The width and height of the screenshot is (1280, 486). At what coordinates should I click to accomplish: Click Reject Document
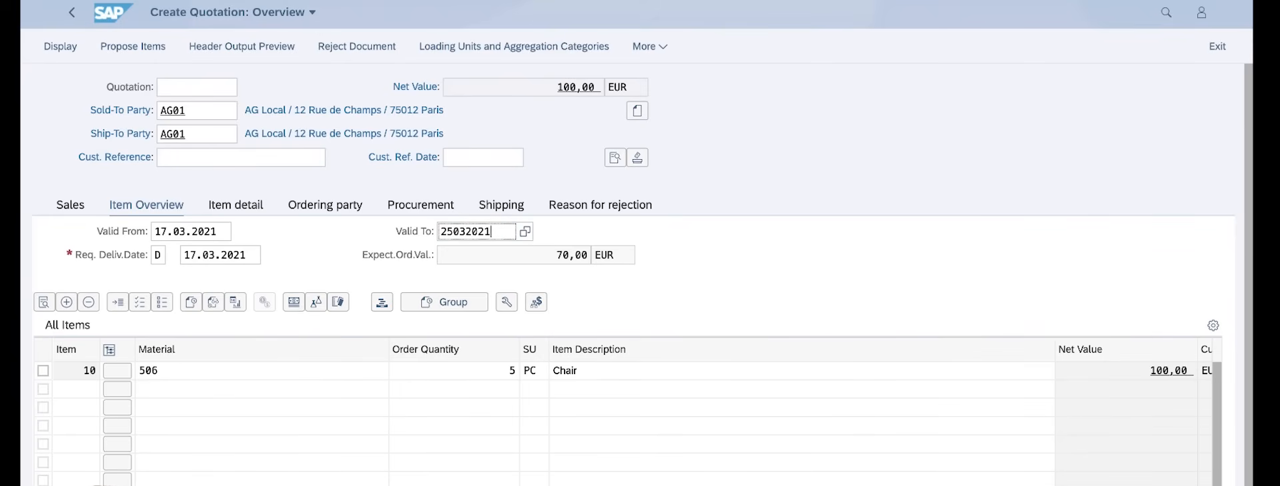coord(357,46)
